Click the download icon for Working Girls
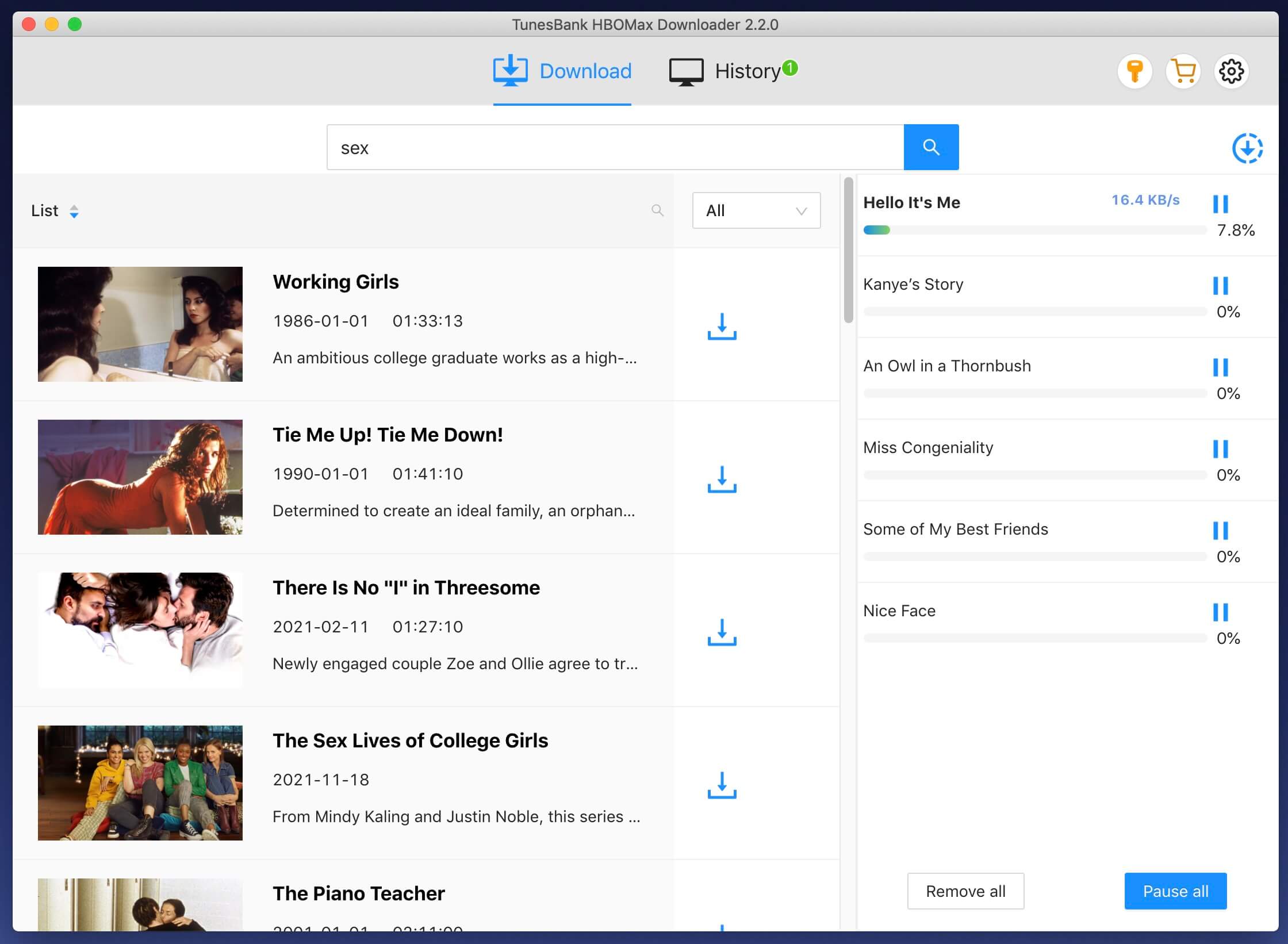This screenshot has height=944, width=1288. pyautogui.click(x=721, y=325)
